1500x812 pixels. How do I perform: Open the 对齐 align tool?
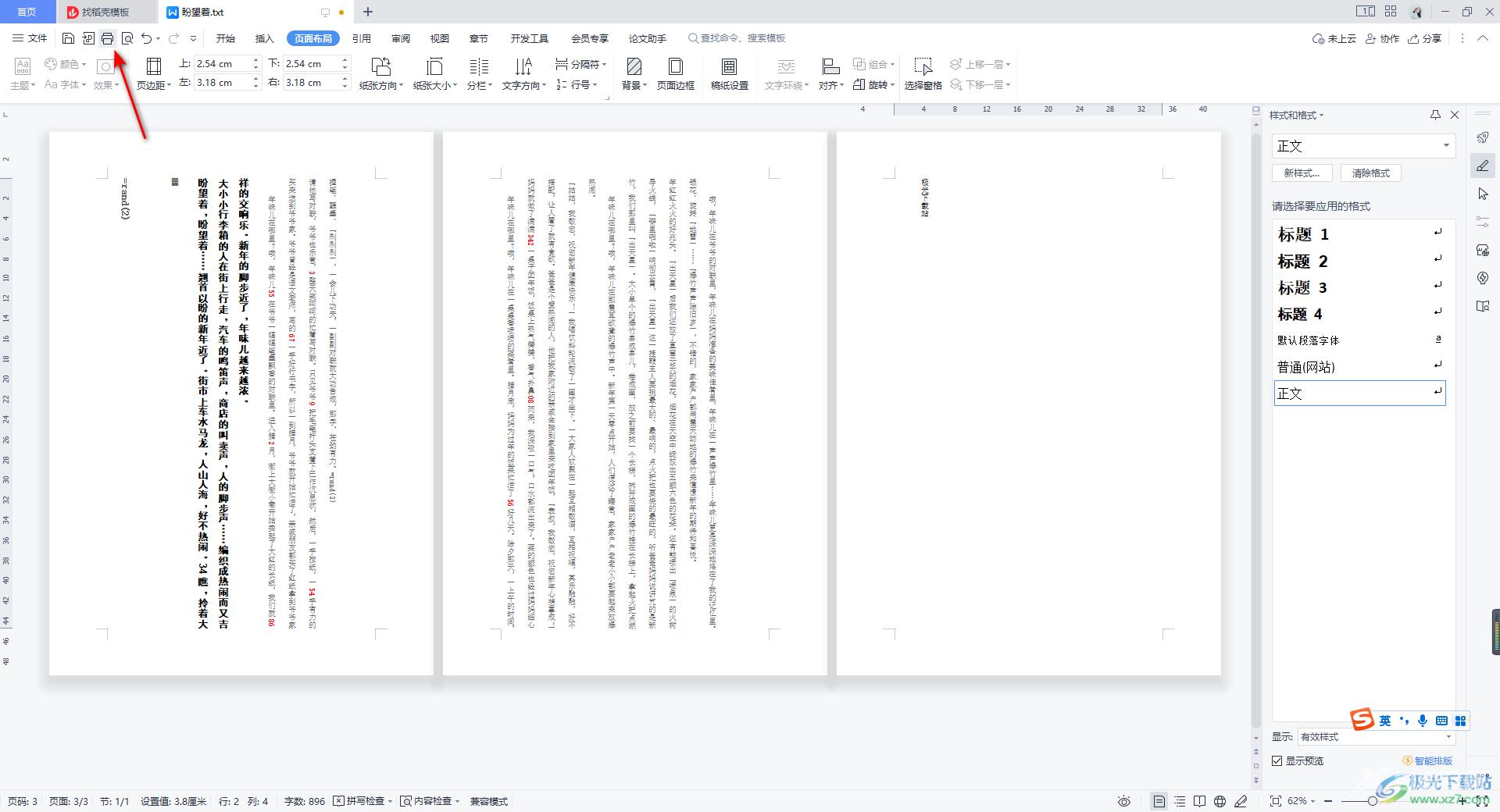point(831,74)
